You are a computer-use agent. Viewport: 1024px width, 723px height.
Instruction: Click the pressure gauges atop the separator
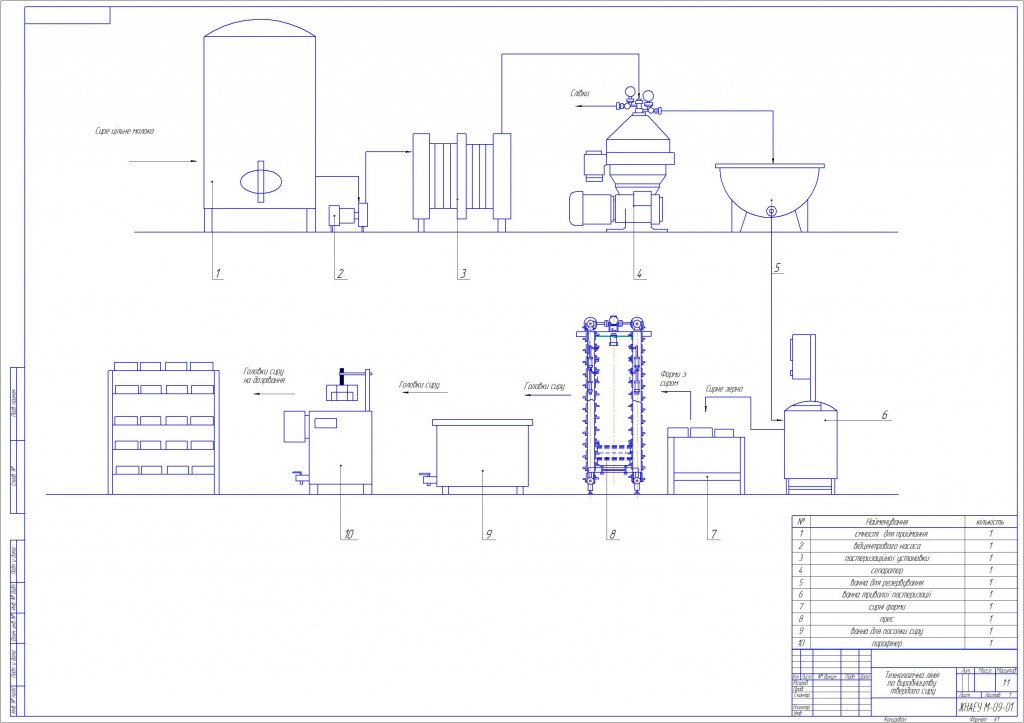click(x=638, y=96)
